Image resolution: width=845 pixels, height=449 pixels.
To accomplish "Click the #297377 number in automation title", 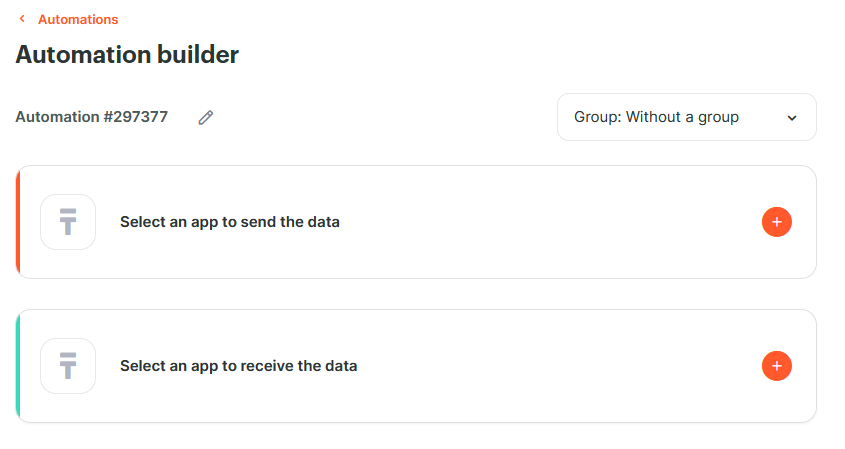I will [x=136, y=117].
